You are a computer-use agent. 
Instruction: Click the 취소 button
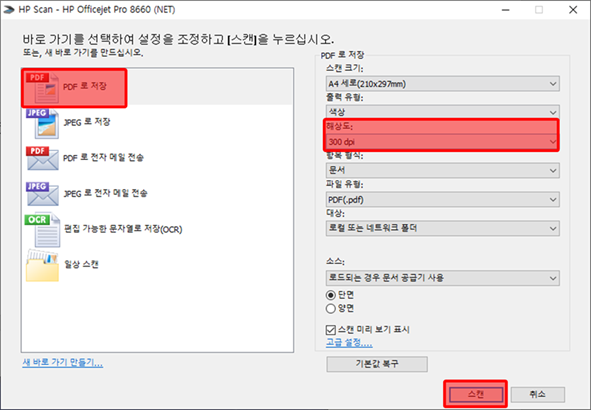(538, 395)
